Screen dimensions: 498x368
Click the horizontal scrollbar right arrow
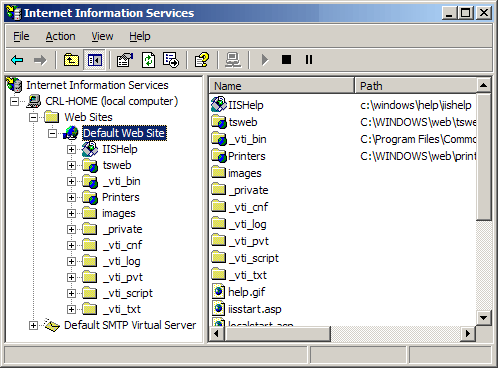468,333
